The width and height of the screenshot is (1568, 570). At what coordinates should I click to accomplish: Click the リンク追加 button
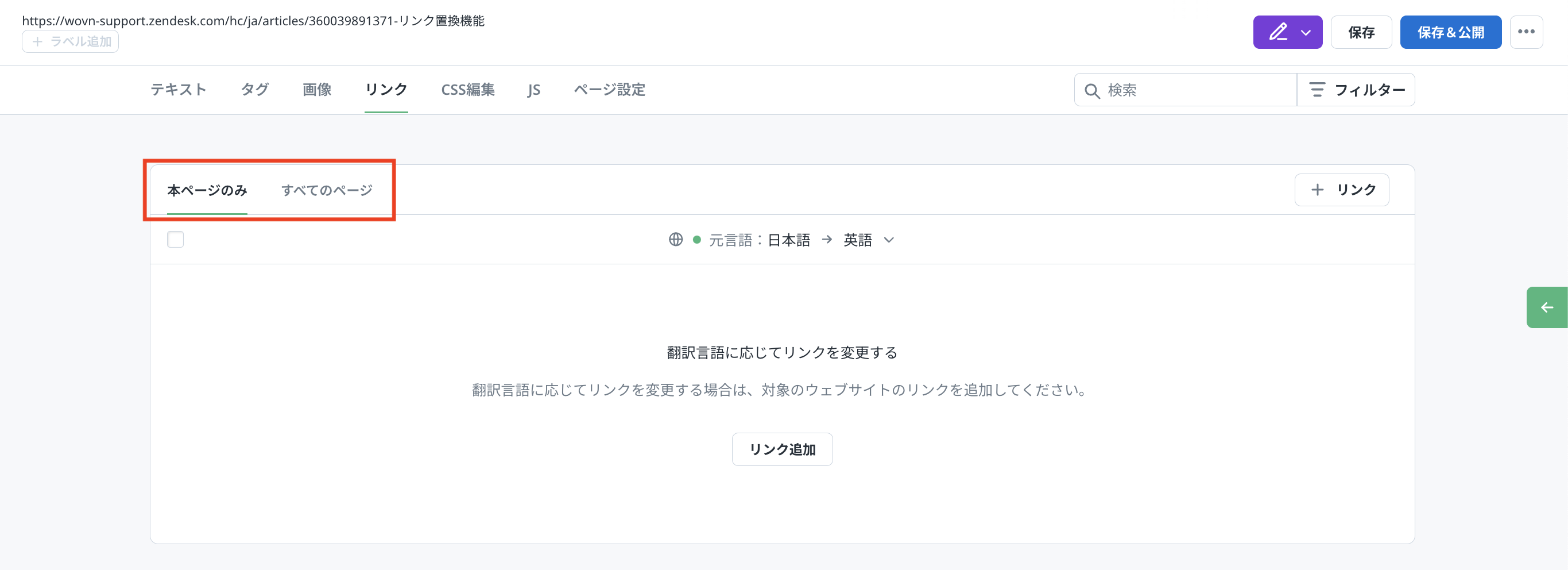[782, 449]
